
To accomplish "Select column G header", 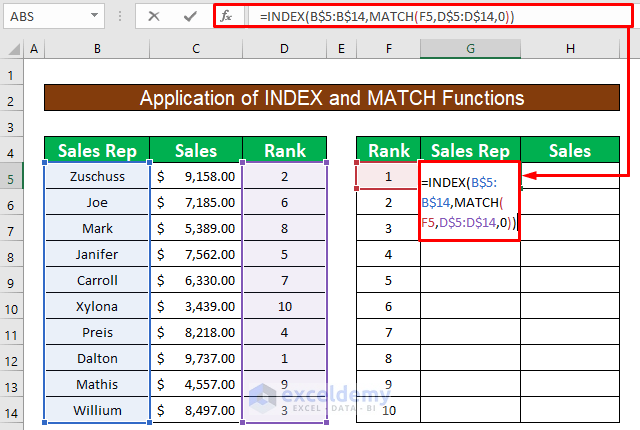I will pyautogui.click(x=469, y=49).
